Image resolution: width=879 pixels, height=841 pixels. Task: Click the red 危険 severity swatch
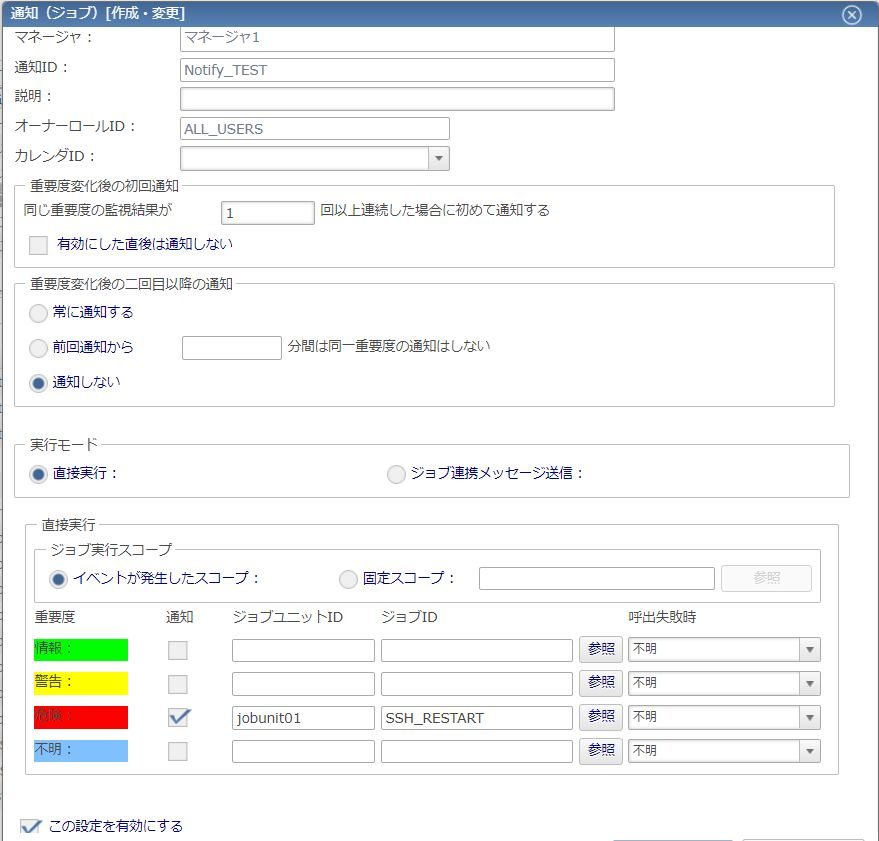coord(81,717)
